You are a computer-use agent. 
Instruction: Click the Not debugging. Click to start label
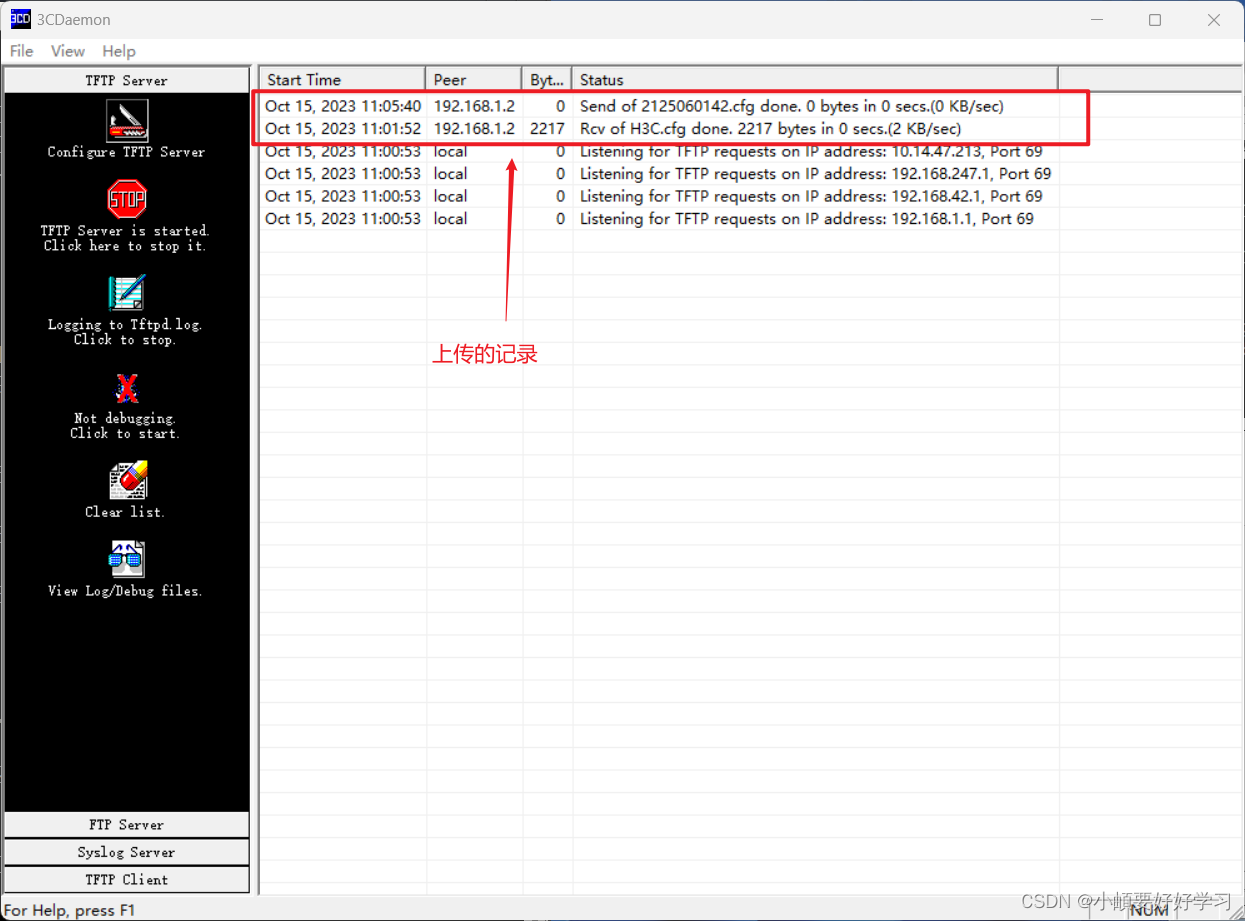pos(125,426)
